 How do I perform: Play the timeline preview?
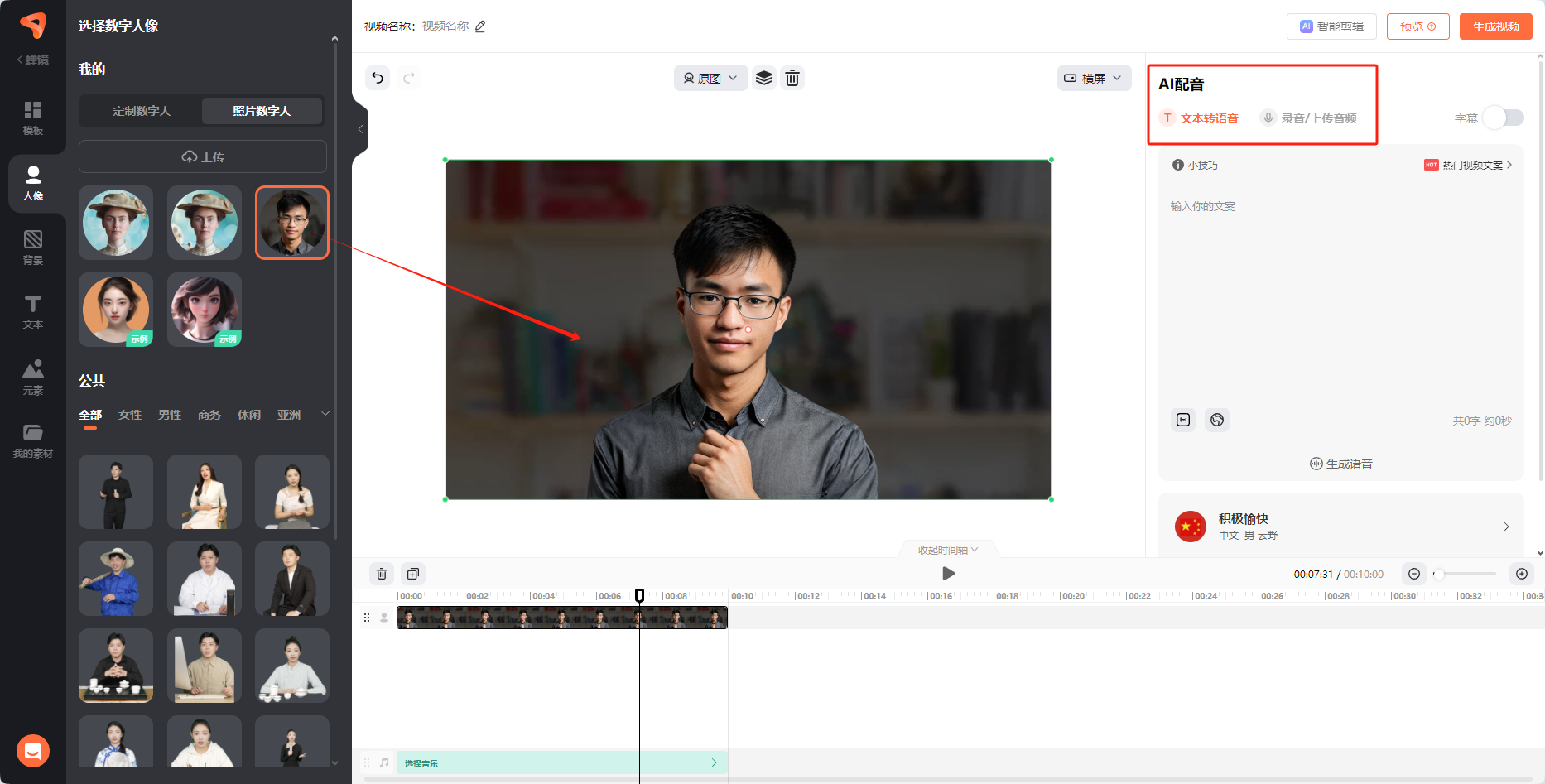[x=948, y=573]
